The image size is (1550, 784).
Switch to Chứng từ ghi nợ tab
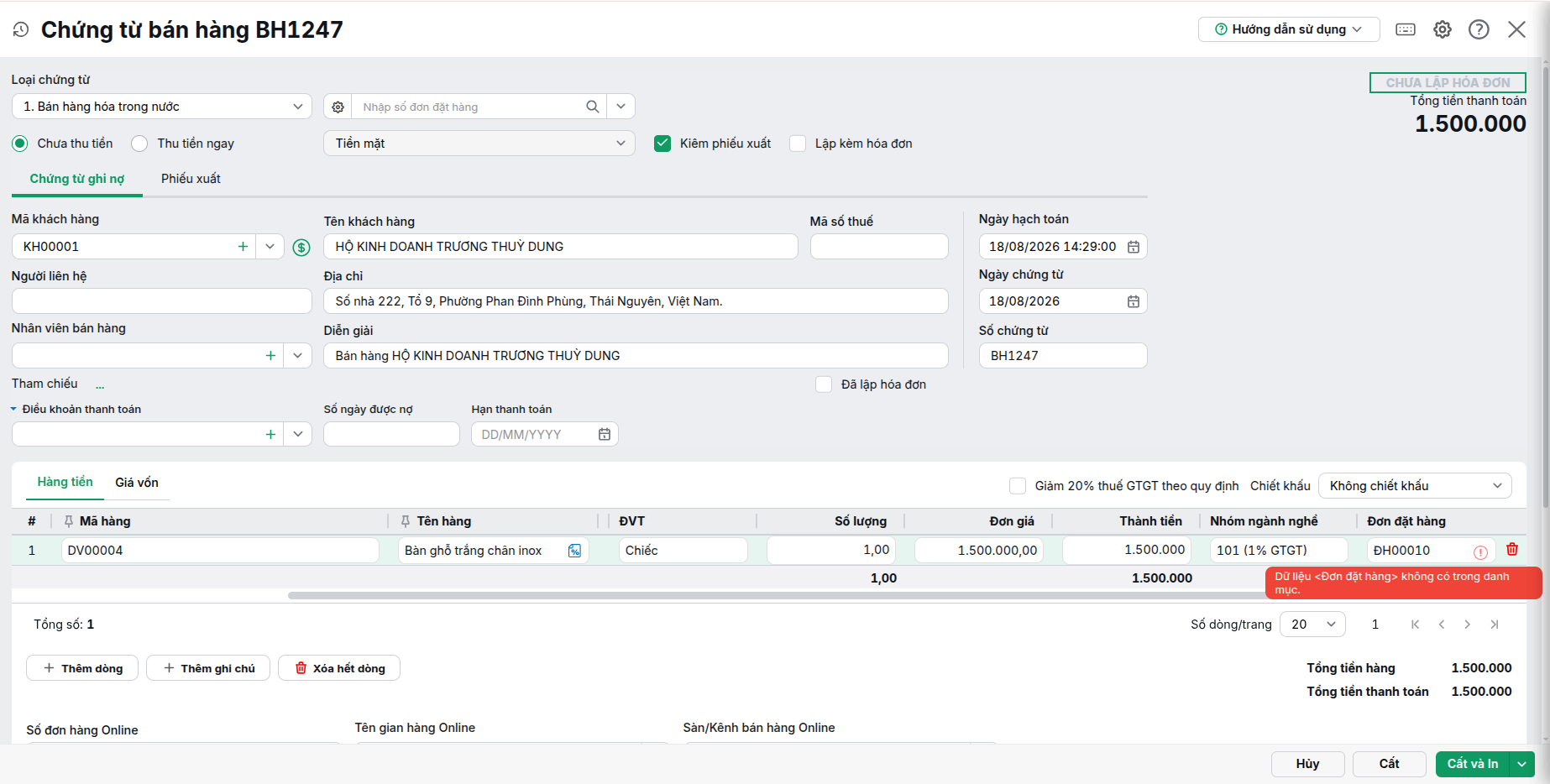click(x=77, y=179)
